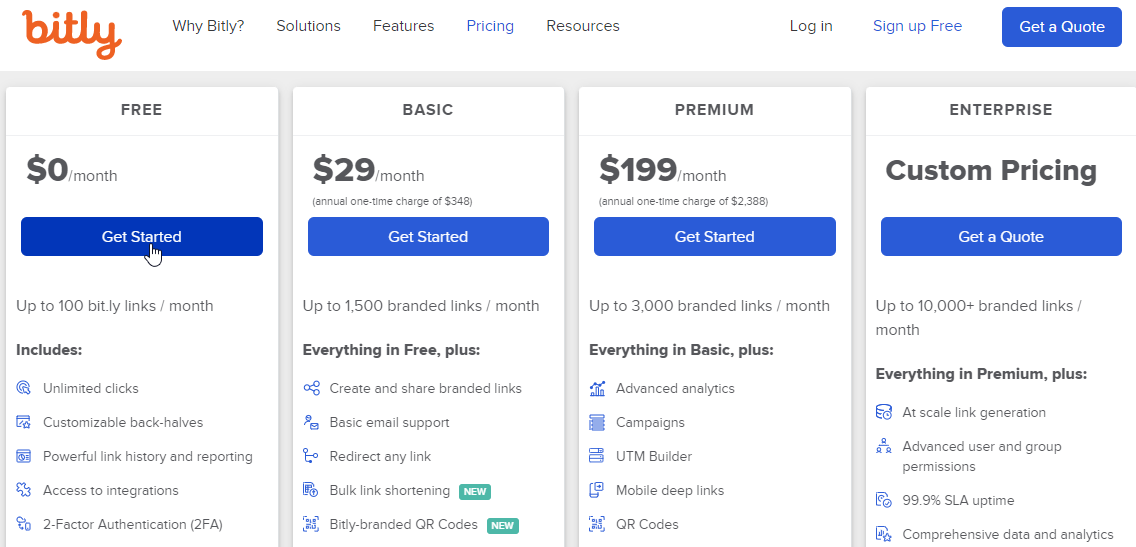Click the Redirect any link icon
1136x547 pixels.
tap(311, 456)
